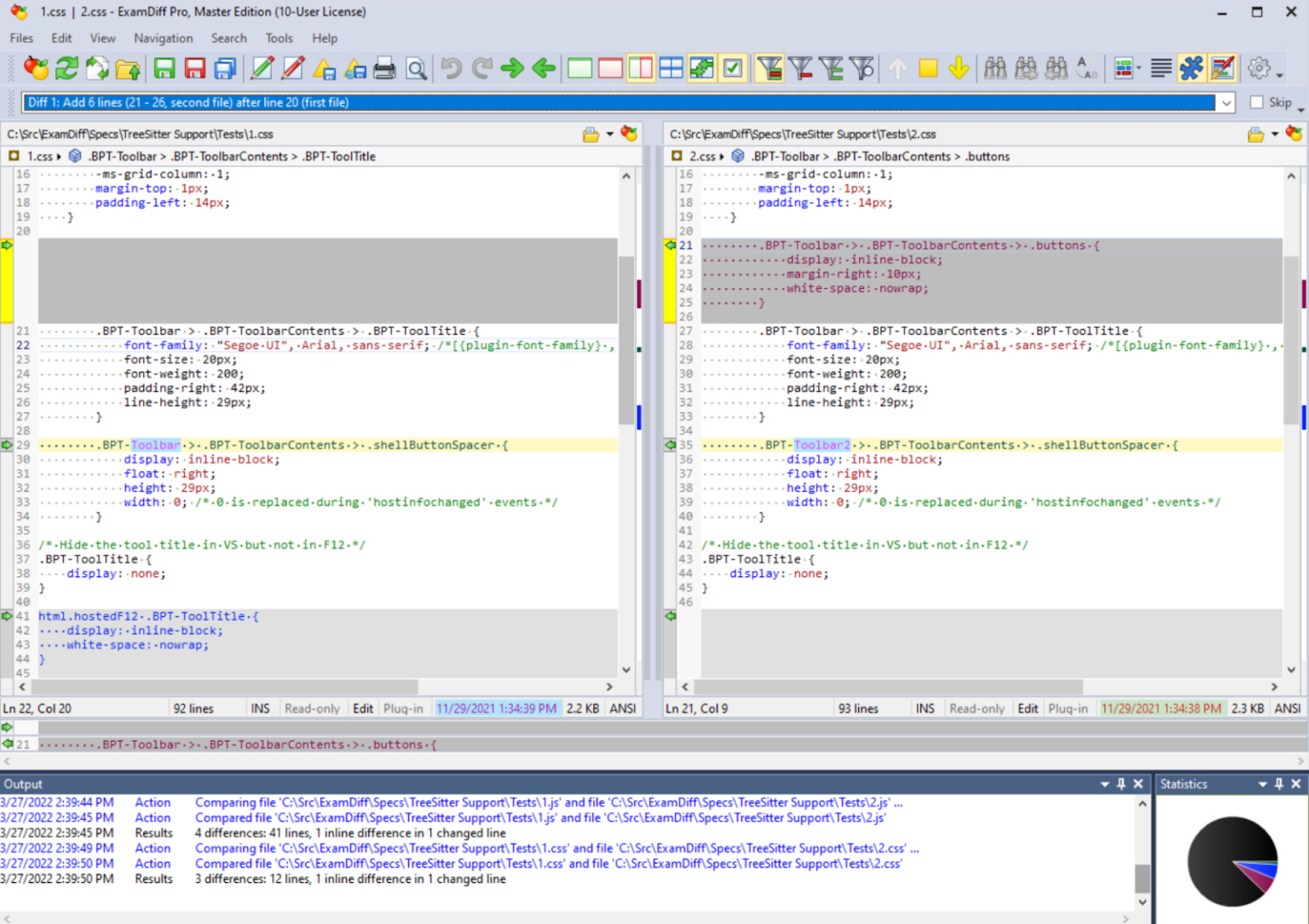Open the plug-ins puzzle-piece icon
This screenshot has height=924, width=1309.
point(1191,68)
